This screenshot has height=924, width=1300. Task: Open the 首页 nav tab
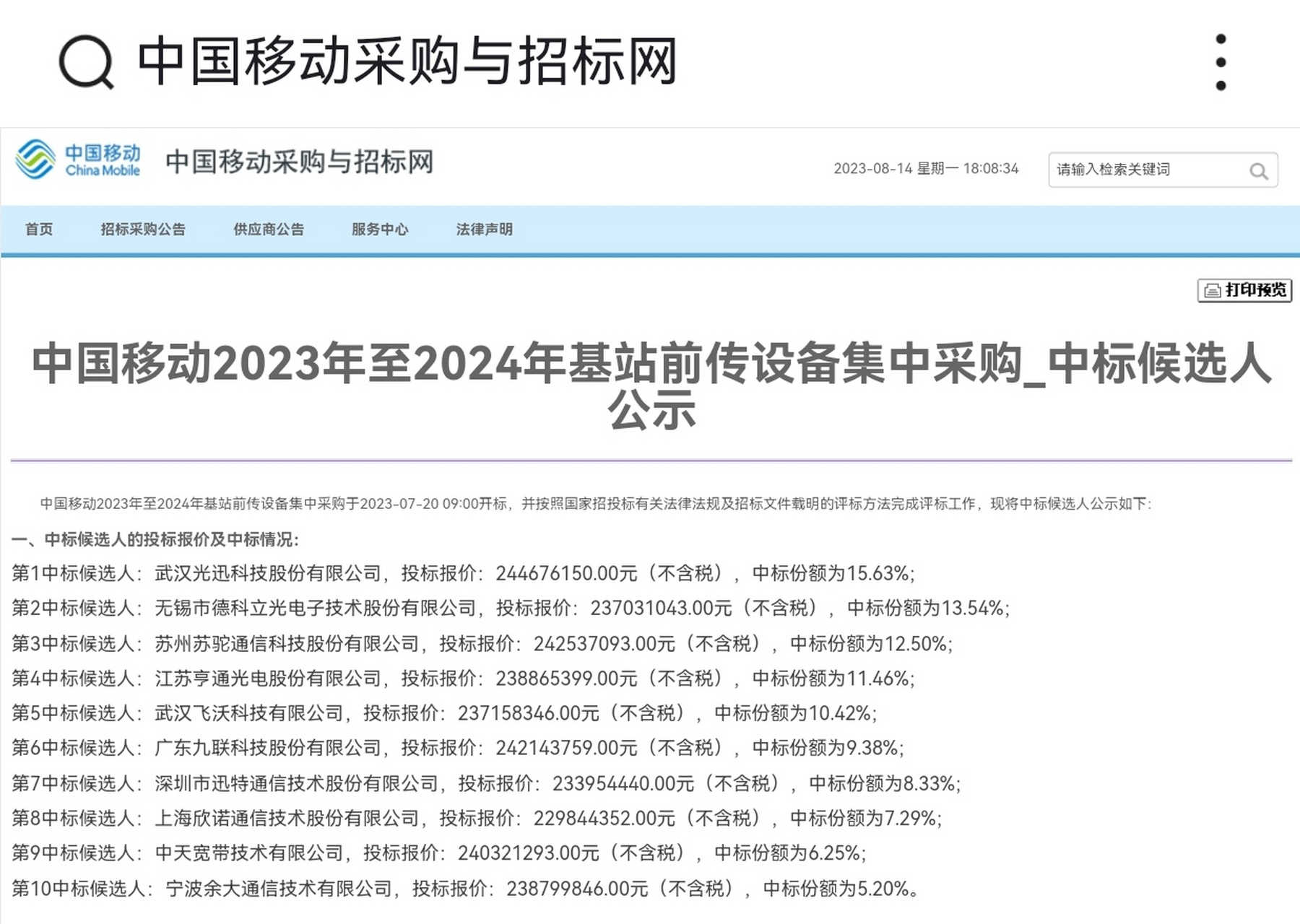[x=39, y=230]
